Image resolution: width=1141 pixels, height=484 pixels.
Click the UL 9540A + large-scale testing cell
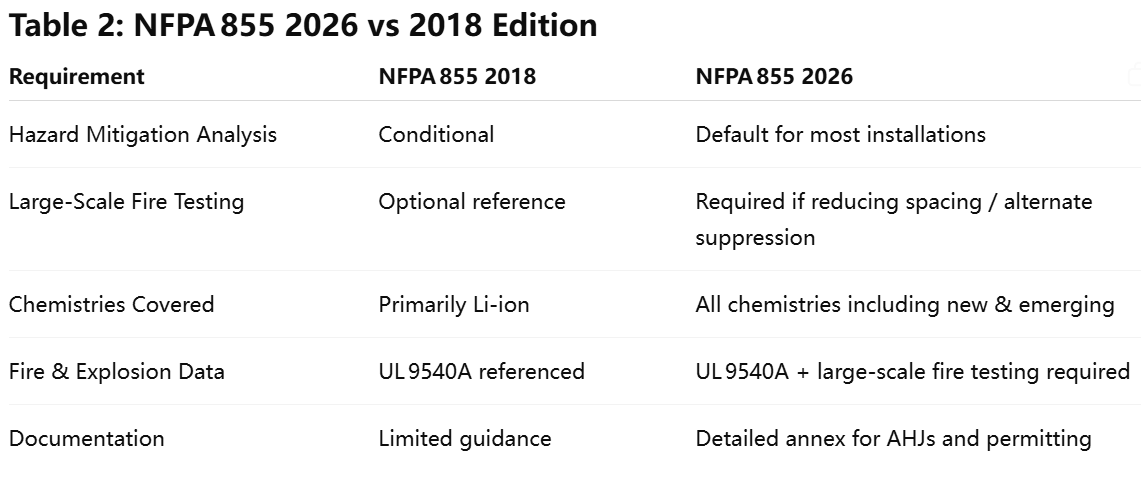pos(912,372)
